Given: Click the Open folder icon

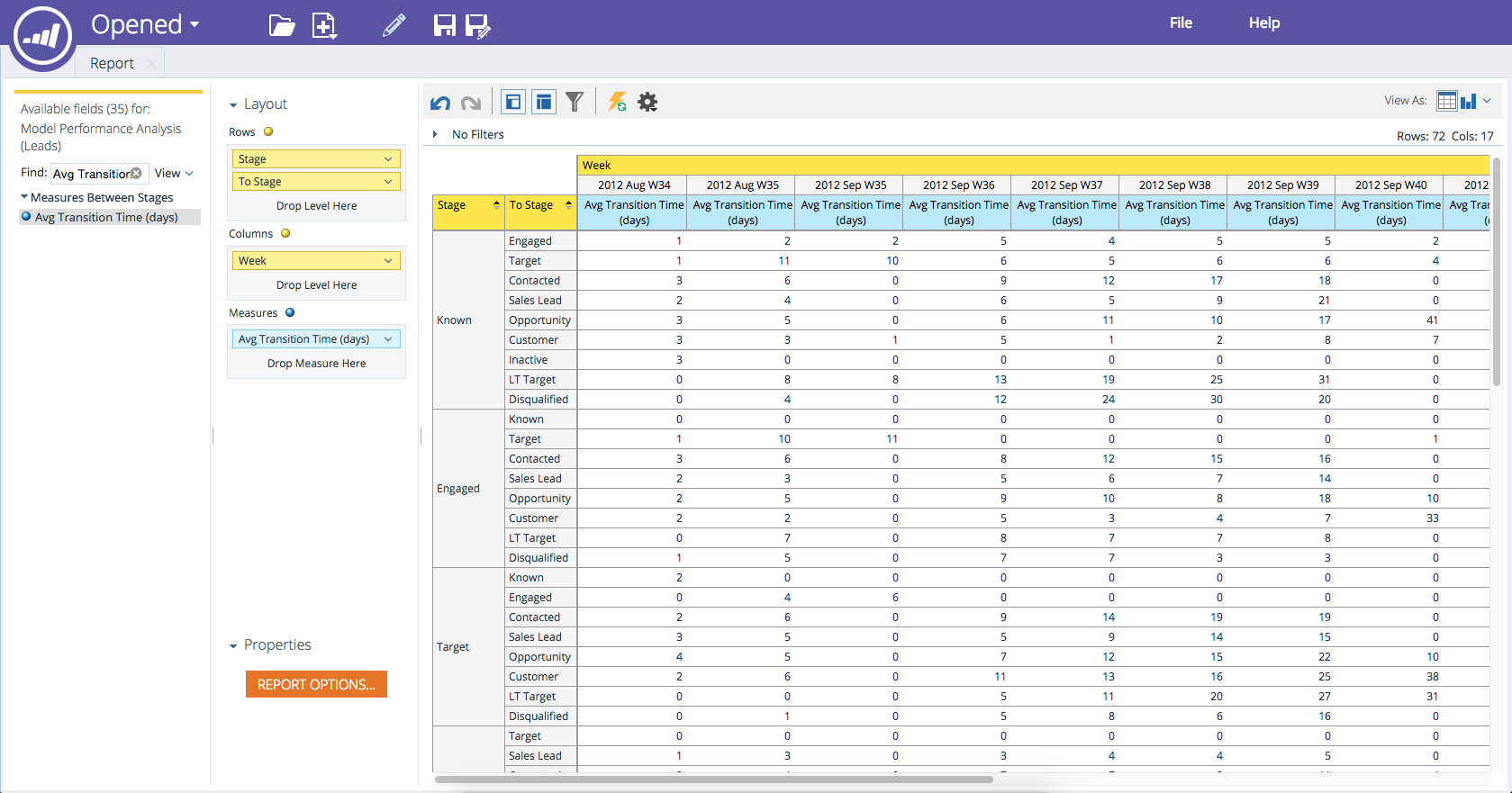Looking at the screenshot, I should point(282,25).
